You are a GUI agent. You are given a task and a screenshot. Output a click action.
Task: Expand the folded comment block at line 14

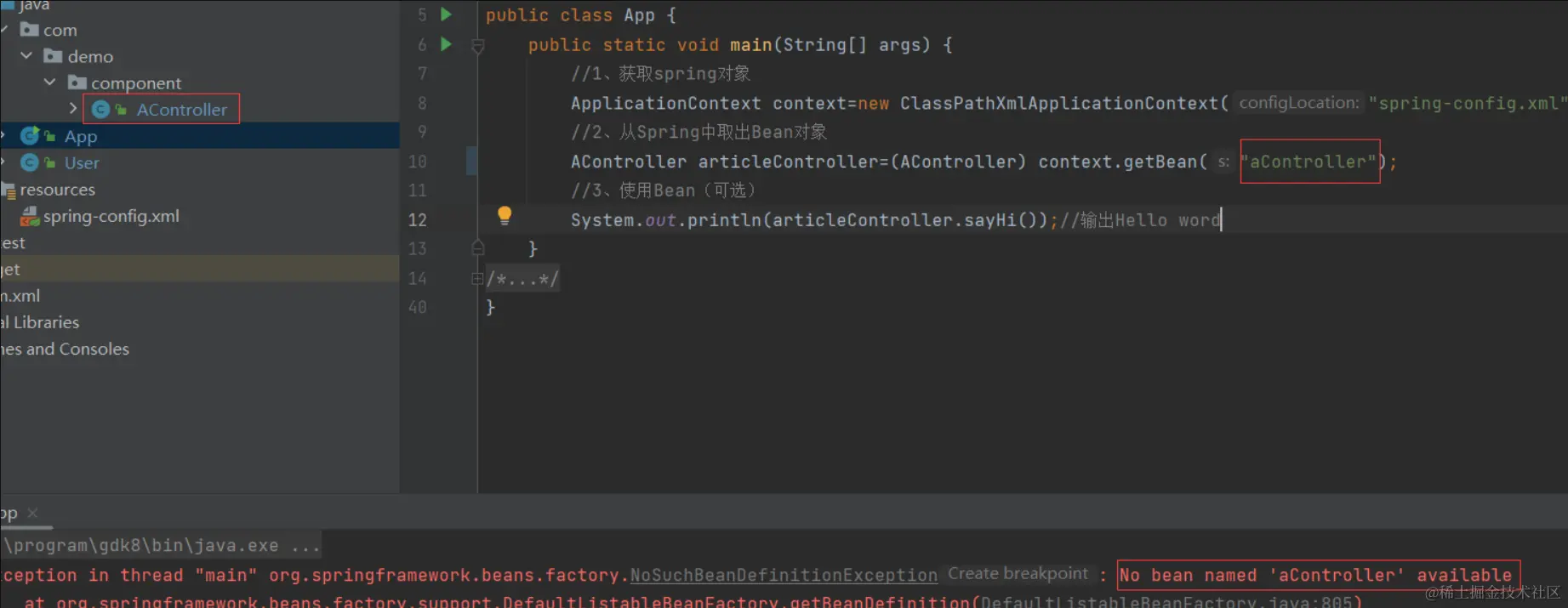click(477, 279)
